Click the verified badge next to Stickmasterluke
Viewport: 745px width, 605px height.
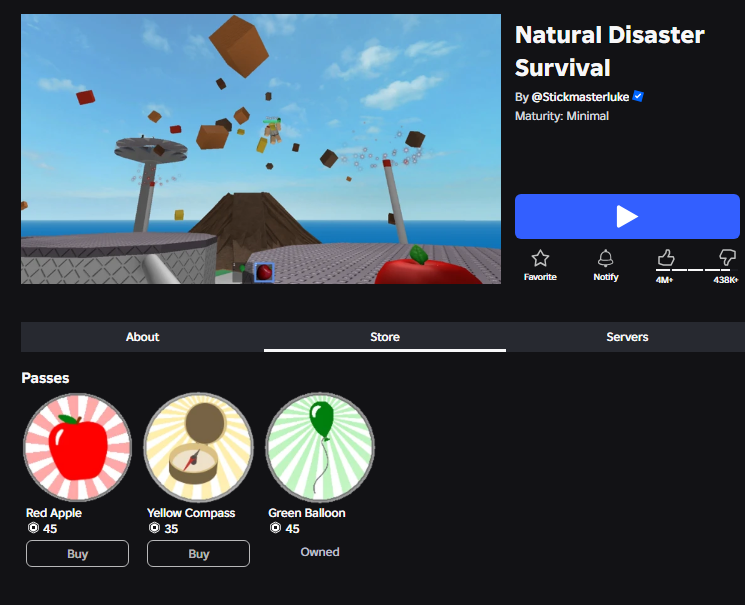point(638,96)
